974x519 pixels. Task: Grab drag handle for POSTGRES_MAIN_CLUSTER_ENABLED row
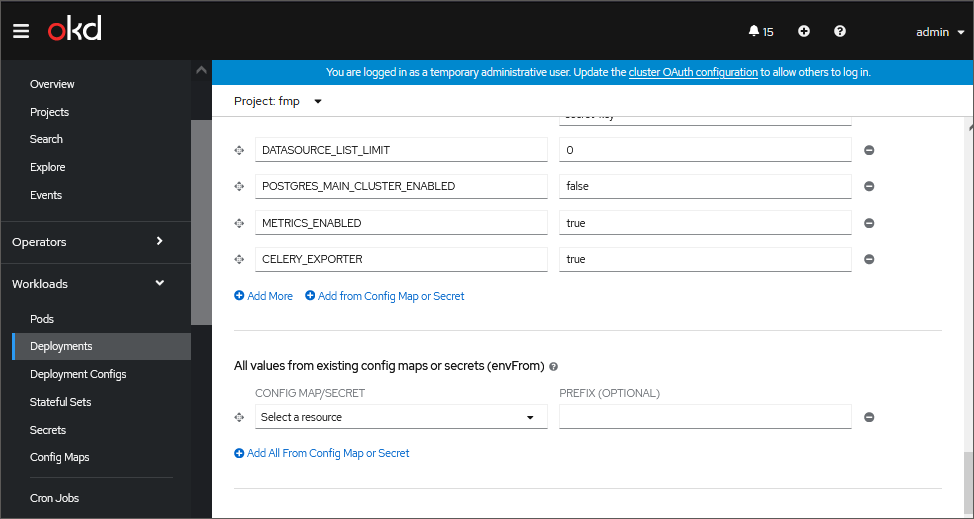239,186
